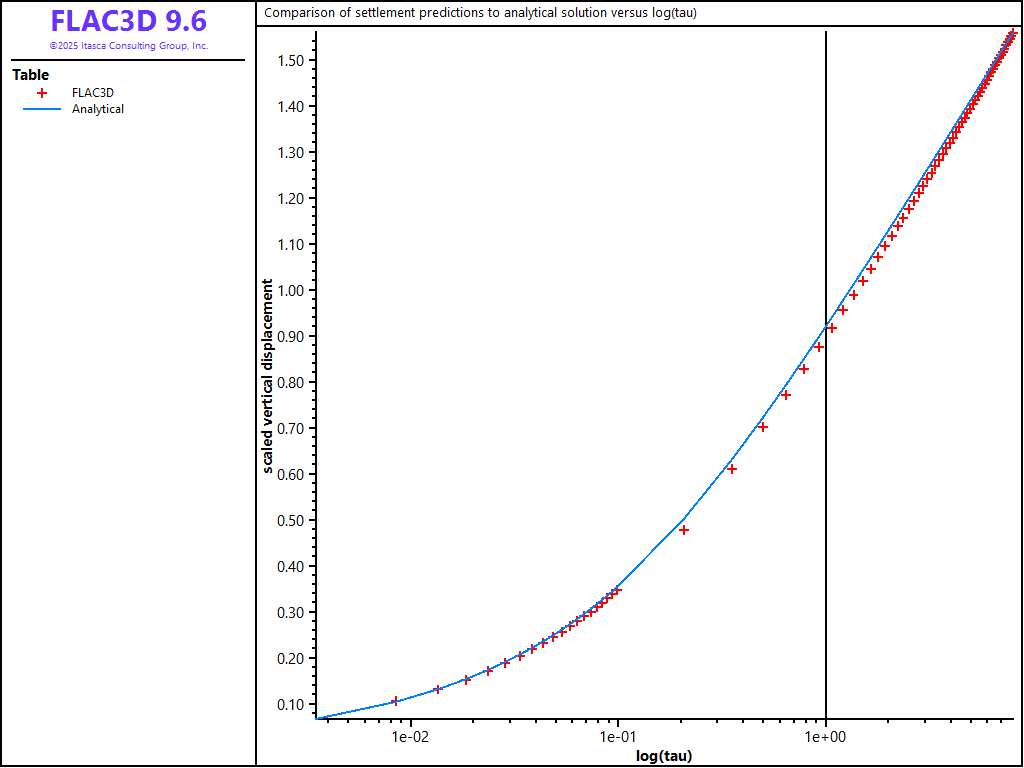The height and width of the screenshot is (768, 1024).
Task: Select the FLAC3D legend label
Action: 92,92
